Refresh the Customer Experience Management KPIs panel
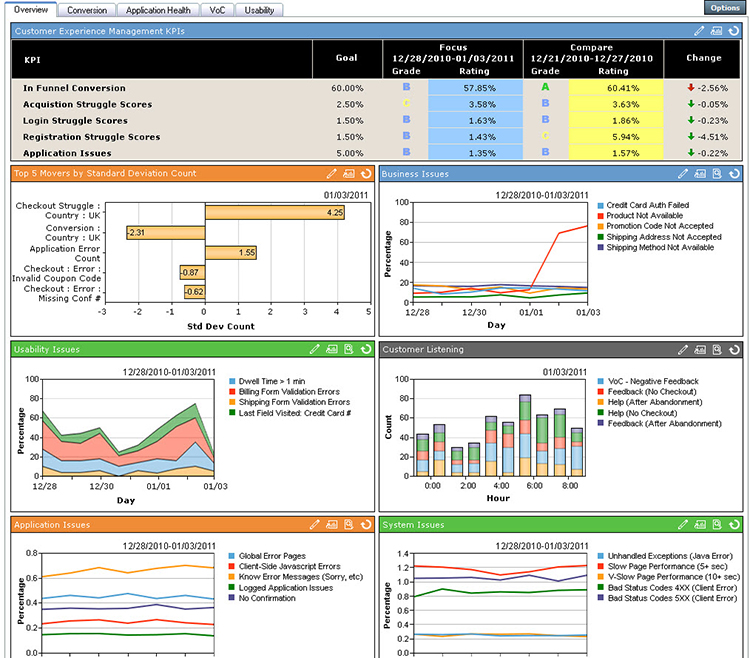This screenshot has width=750, height=658. 734,31
